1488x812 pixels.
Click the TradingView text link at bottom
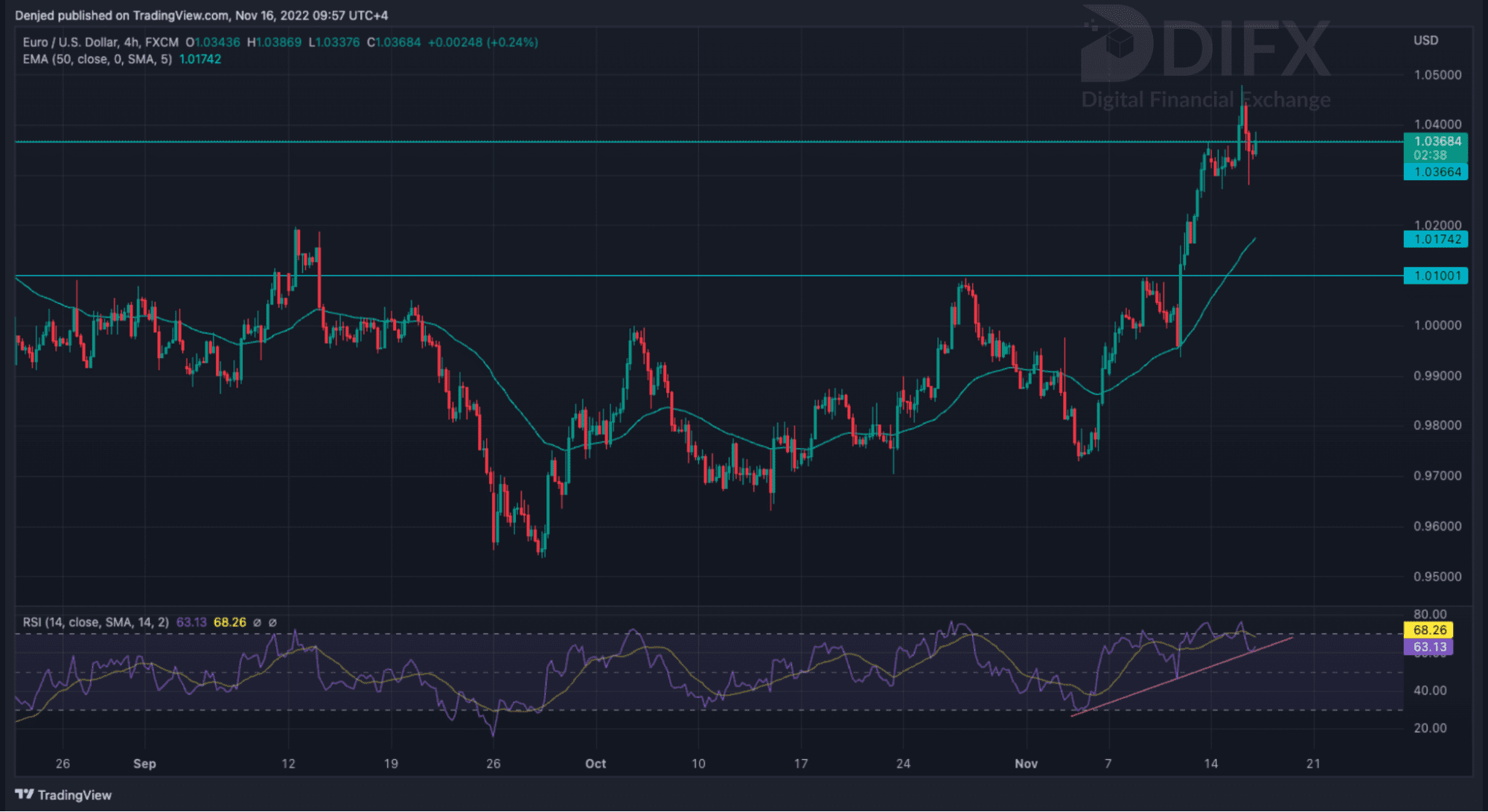click(74, 795)
